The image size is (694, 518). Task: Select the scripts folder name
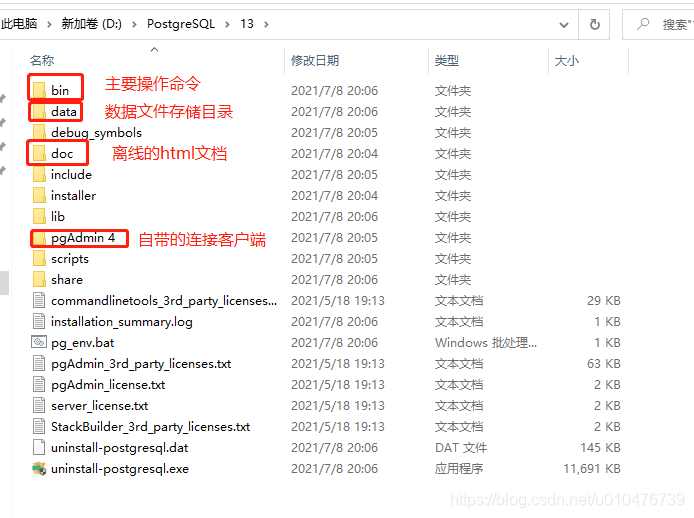[x=70, y=259]
